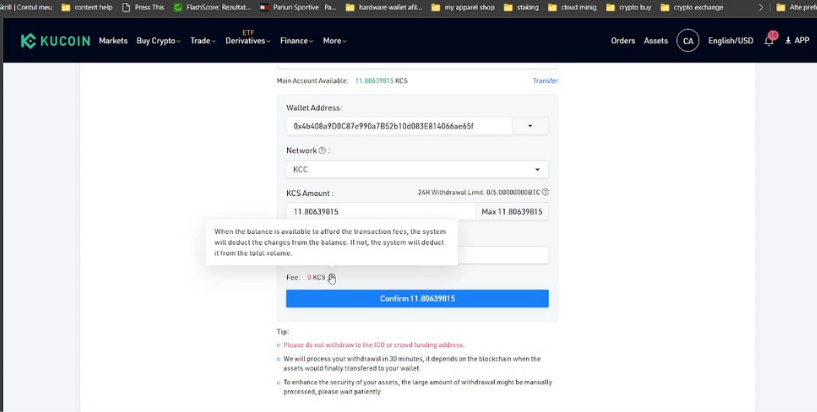Open Assets in the header
Screen dimensions: 817x412
655,41
